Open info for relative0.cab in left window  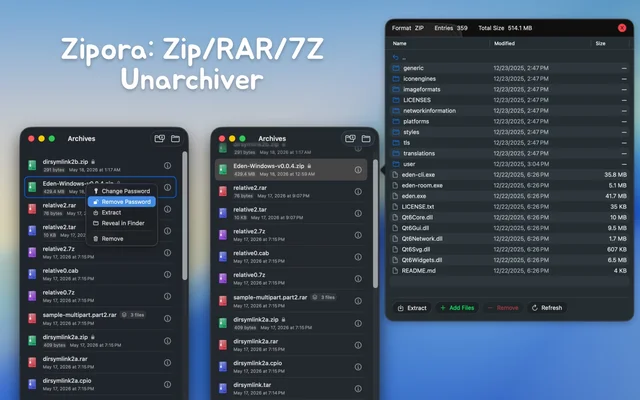click(167, 274)
